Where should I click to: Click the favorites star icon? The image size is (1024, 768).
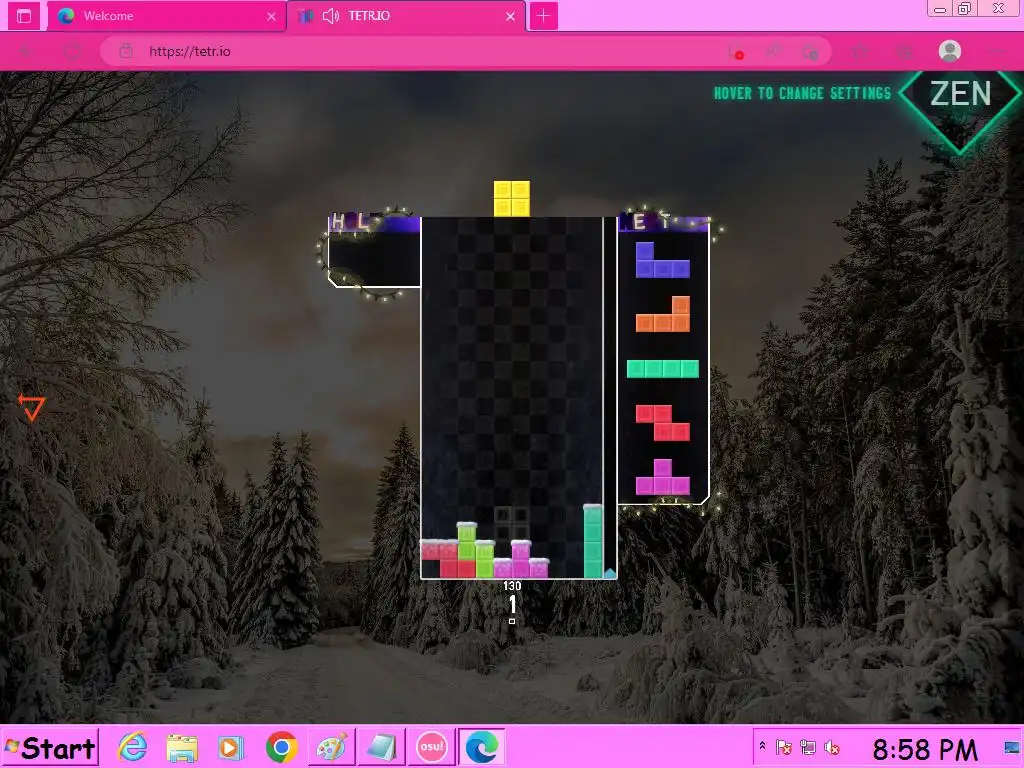click(861, 52)
